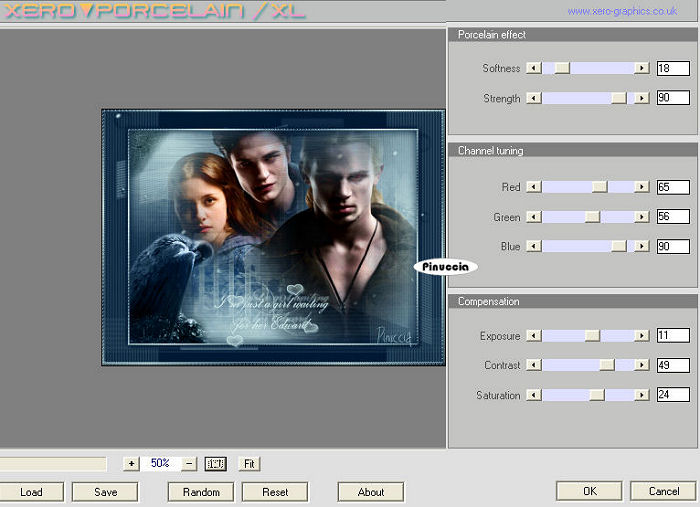Zoom in preview with plus button
The width and height of the screenshot is (700, 507).
point(131,464)
